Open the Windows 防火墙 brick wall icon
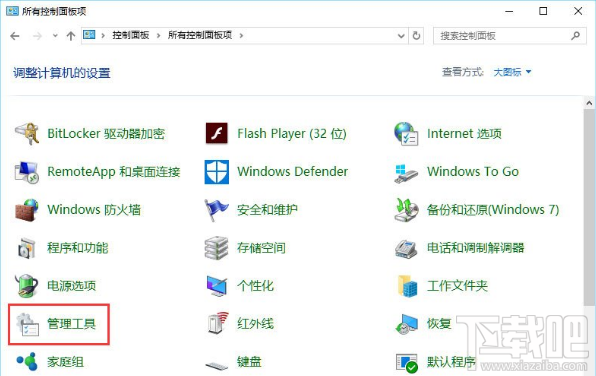596x376 pixels. [x=27, y=210]
